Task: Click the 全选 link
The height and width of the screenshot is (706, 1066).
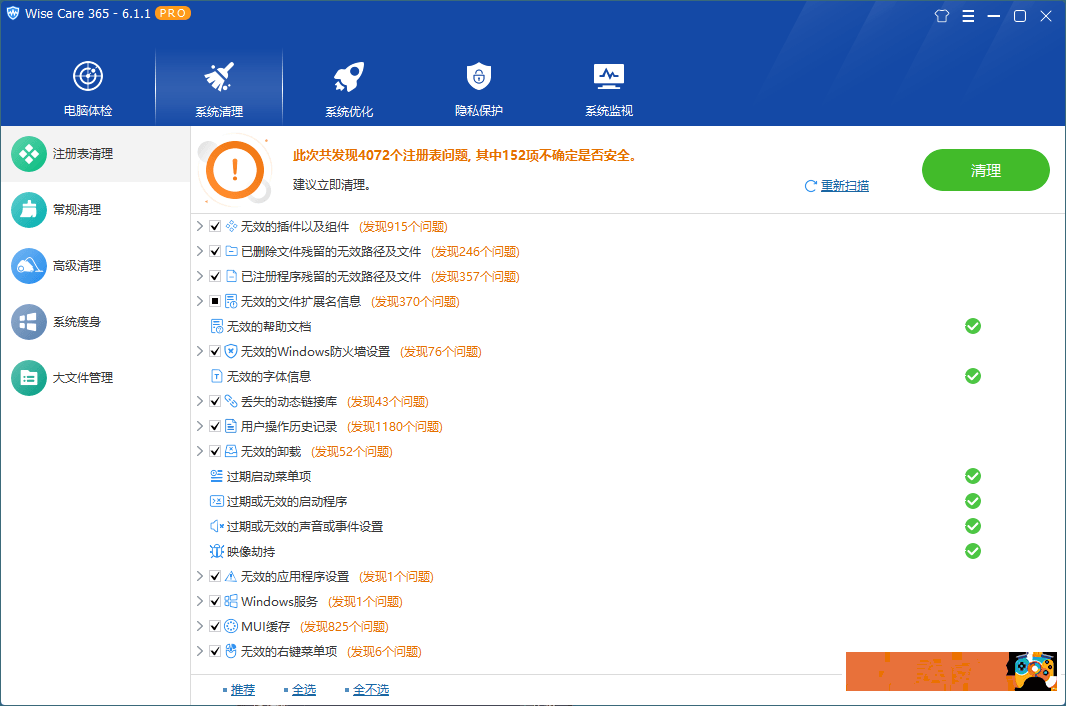Action: pos(304,690)
